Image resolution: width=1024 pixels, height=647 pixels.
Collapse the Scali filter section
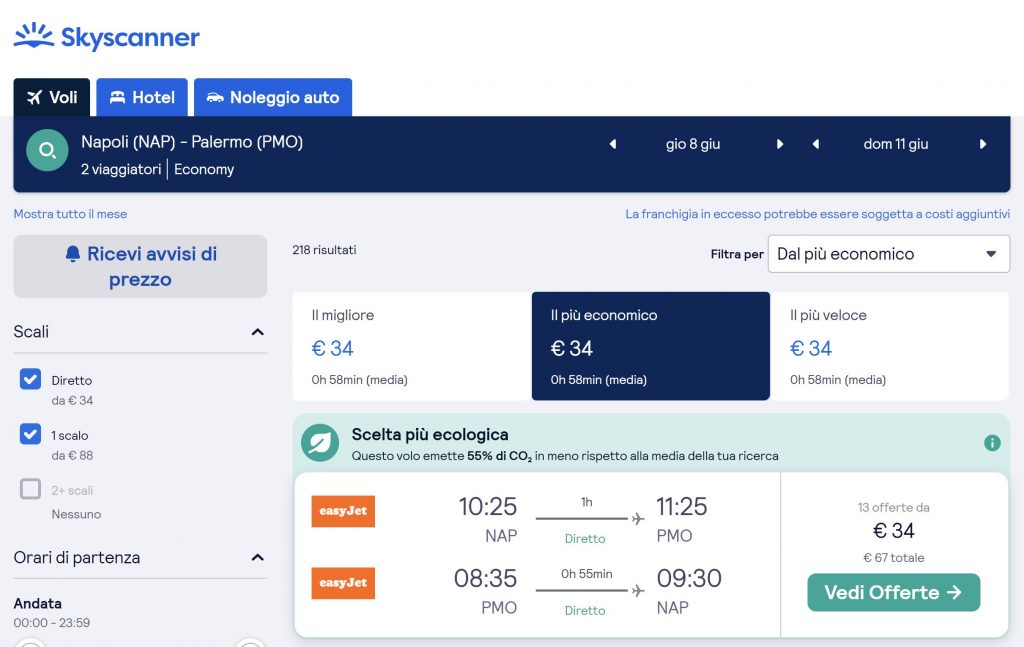coord(257,332)
